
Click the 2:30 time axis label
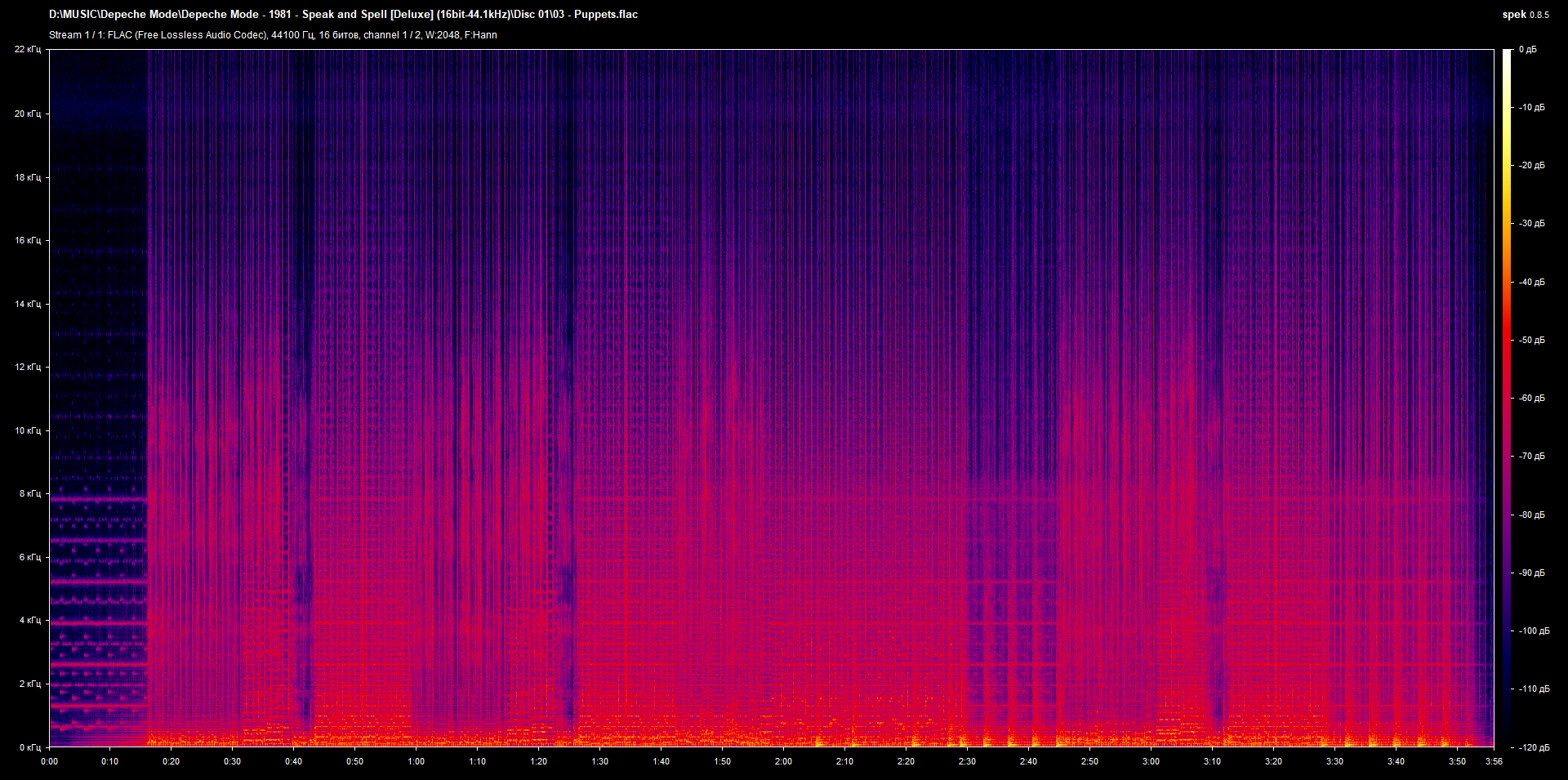click(x=967, y=761)
